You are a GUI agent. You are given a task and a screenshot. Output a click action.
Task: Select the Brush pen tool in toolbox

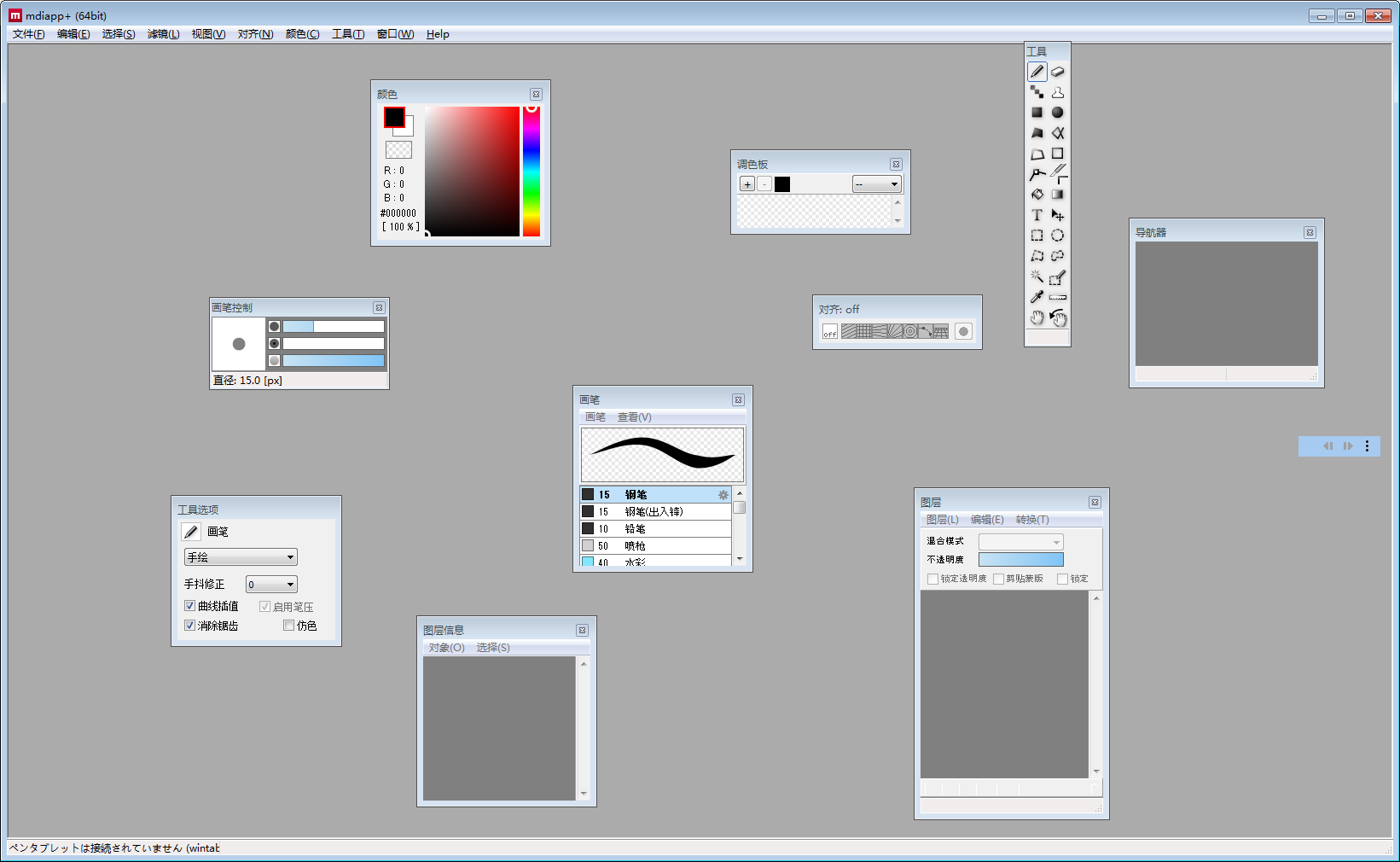click(1037, 72)
